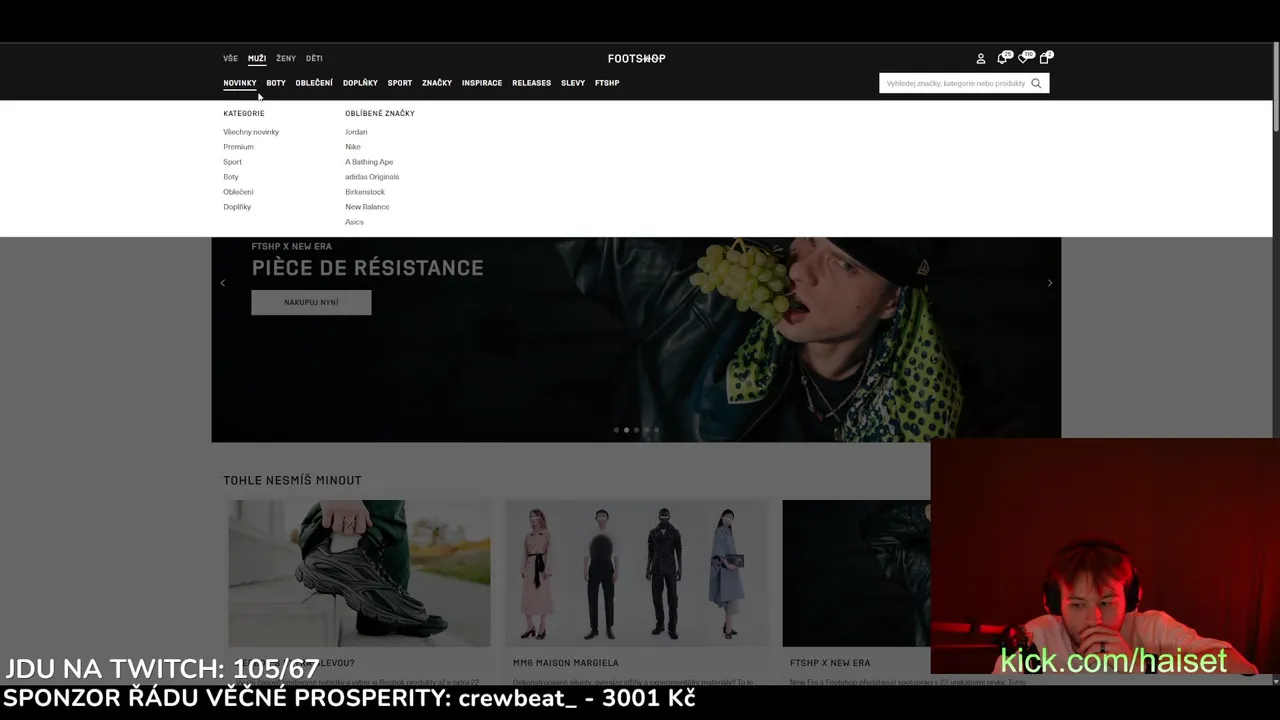Click Premium category link
This screenshot has height=720, width=1280.
(238, 147)
